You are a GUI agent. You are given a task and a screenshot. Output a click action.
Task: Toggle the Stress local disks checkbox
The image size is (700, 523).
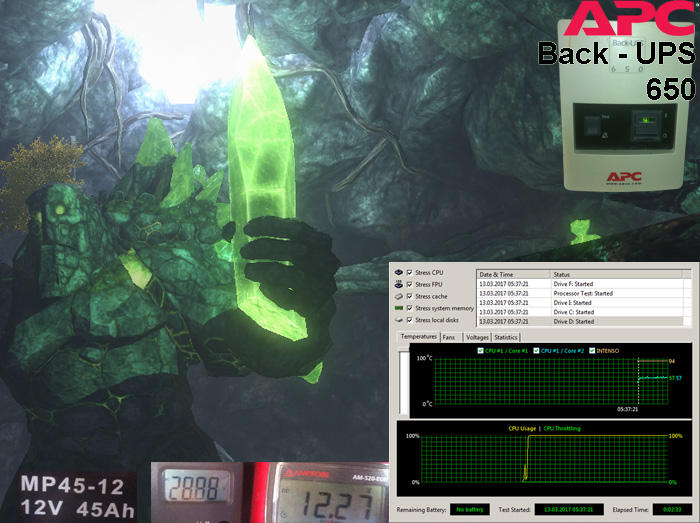pos(409,320)
